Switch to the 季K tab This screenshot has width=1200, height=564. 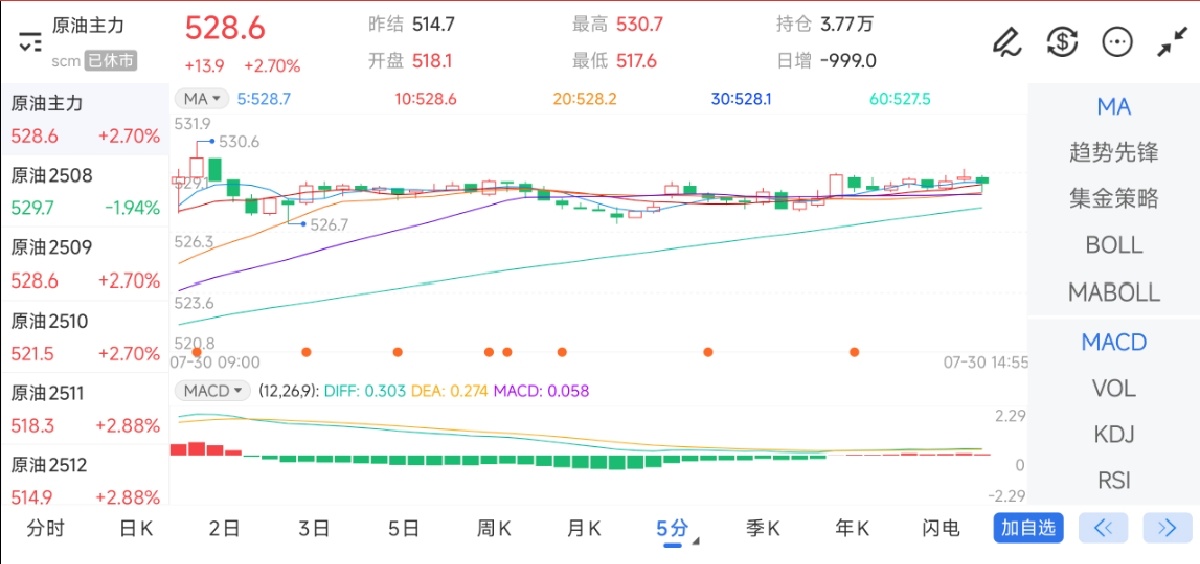click(x=762, y=528)
